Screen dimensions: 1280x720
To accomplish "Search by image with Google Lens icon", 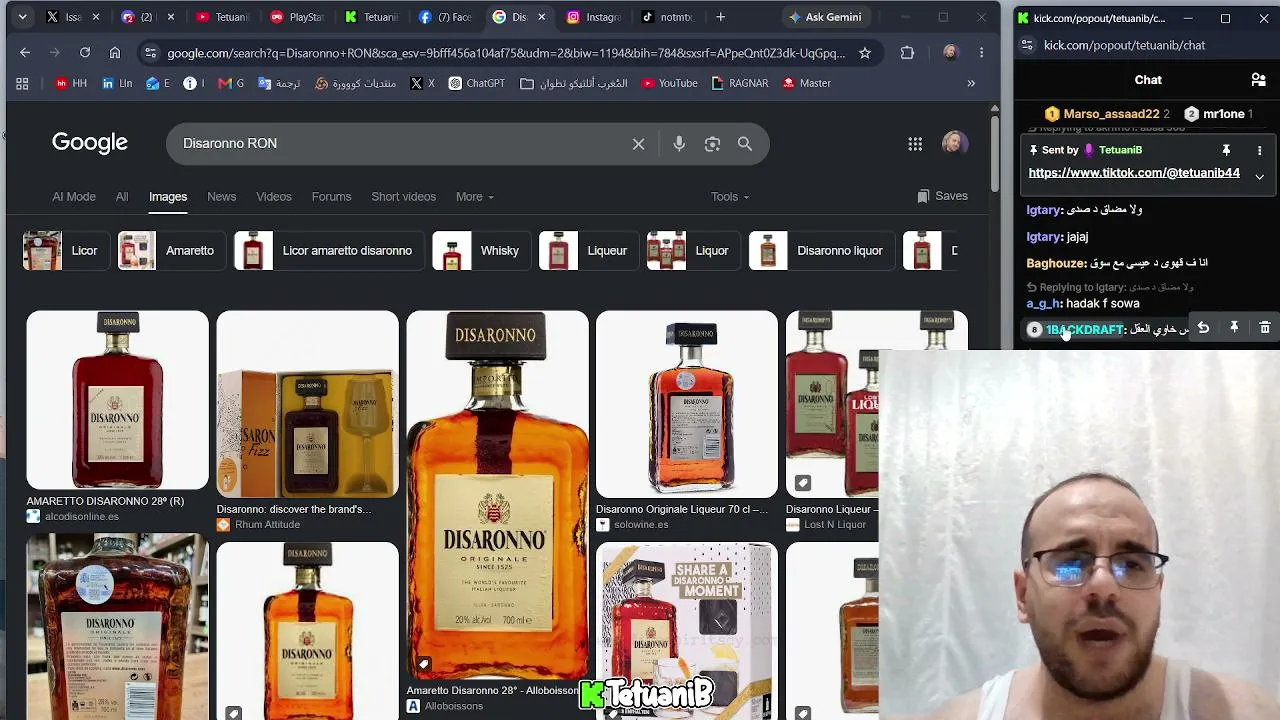I will [712, 144].
